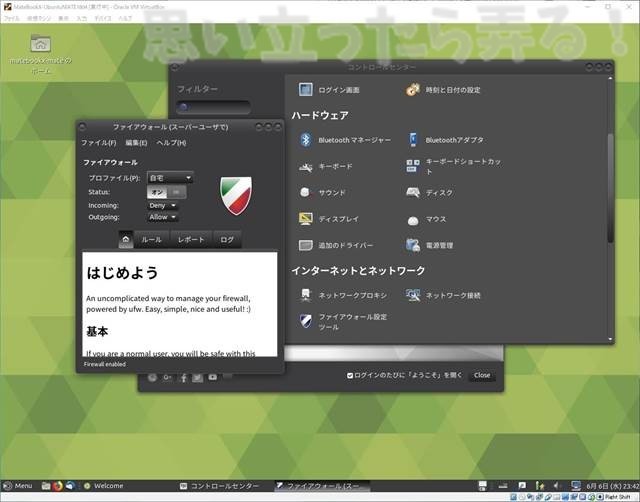This screenshot has height=502, width=640.
Task: Open Bluetooth マネージャー in Control Center
Action: click(x=345, y=140)
